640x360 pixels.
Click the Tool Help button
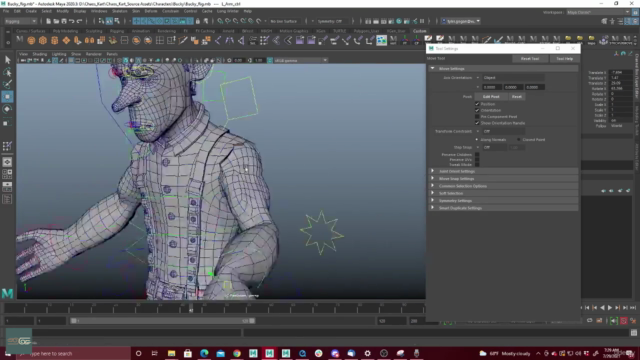click(564, 59)
